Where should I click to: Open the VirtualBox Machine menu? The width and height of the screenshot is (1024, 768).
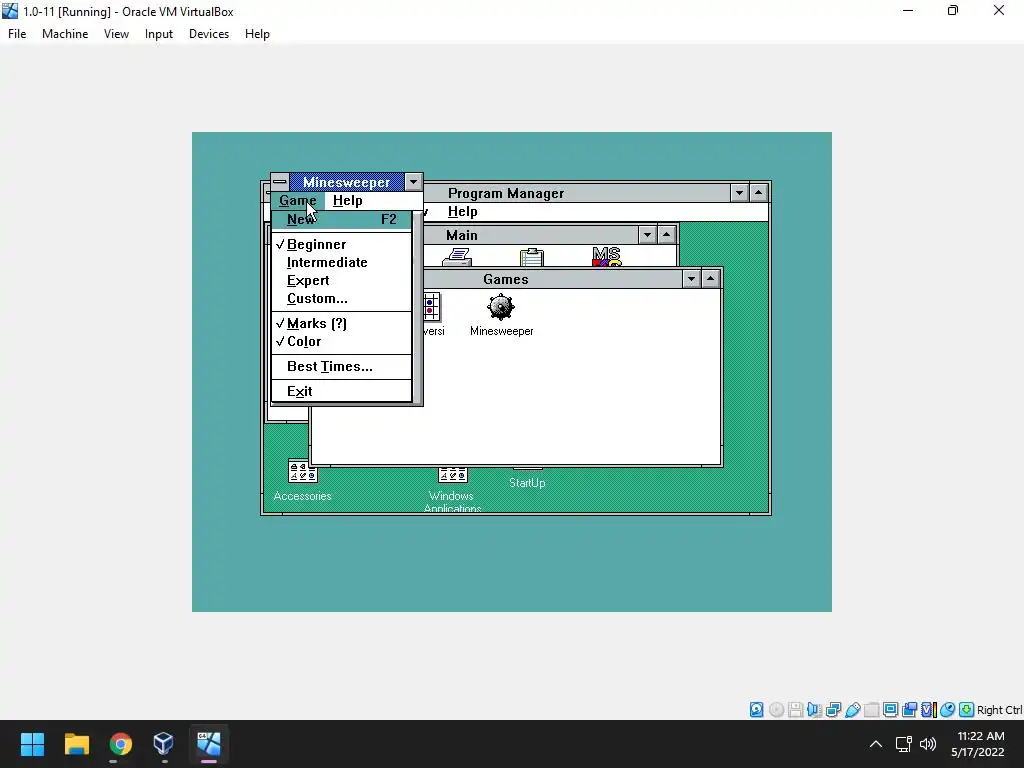point(65,34)
